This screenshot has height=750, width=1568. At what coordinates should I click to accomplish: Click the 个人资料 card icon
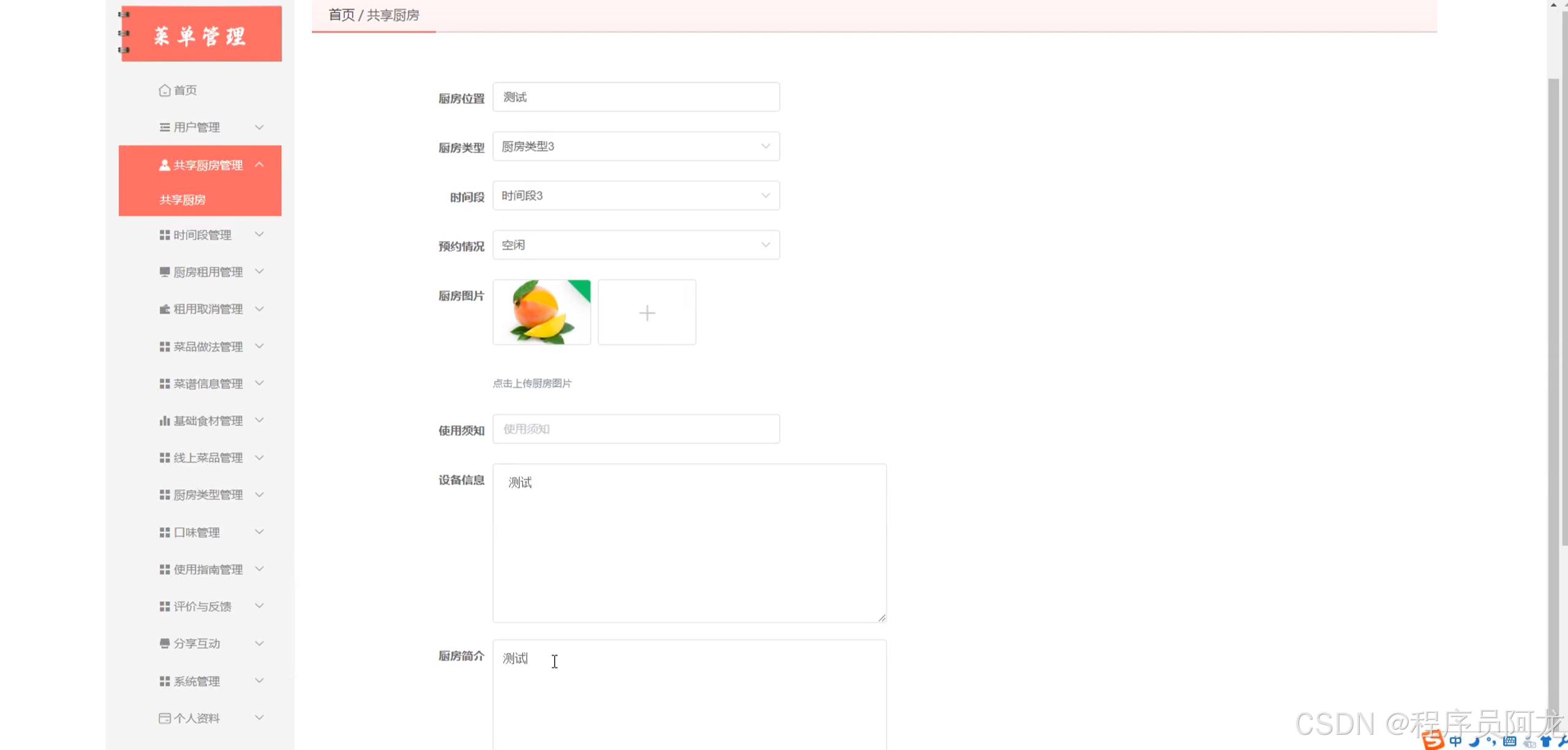point(164,718)
